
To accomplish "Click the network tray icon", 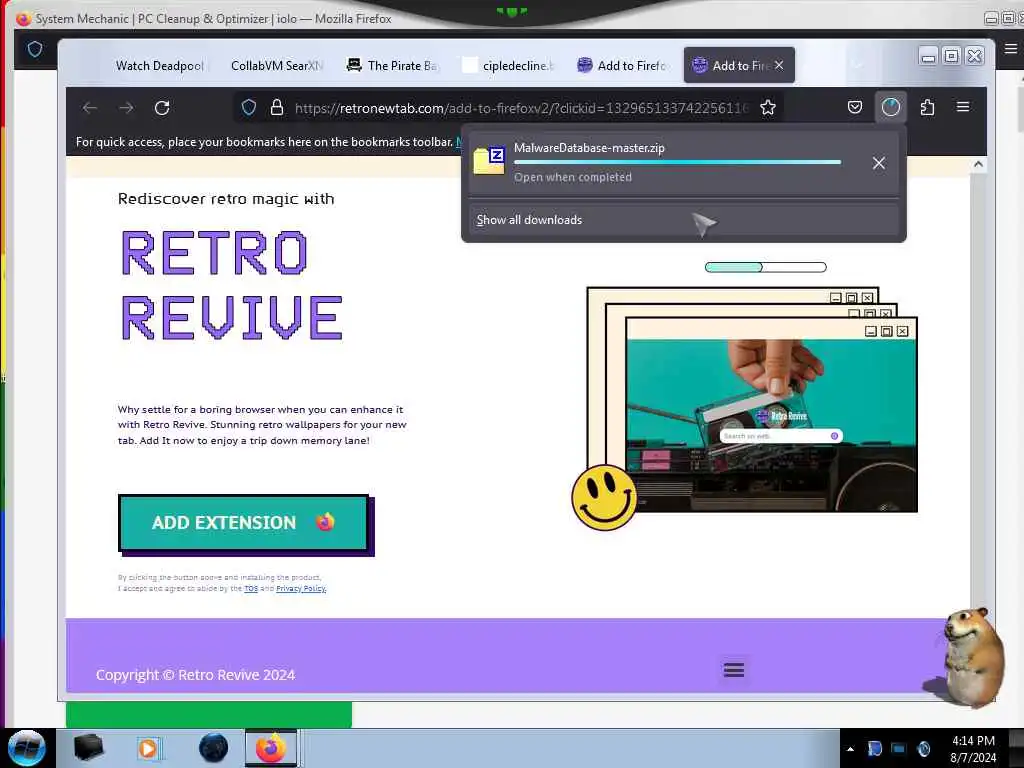I will click(899, 748).
